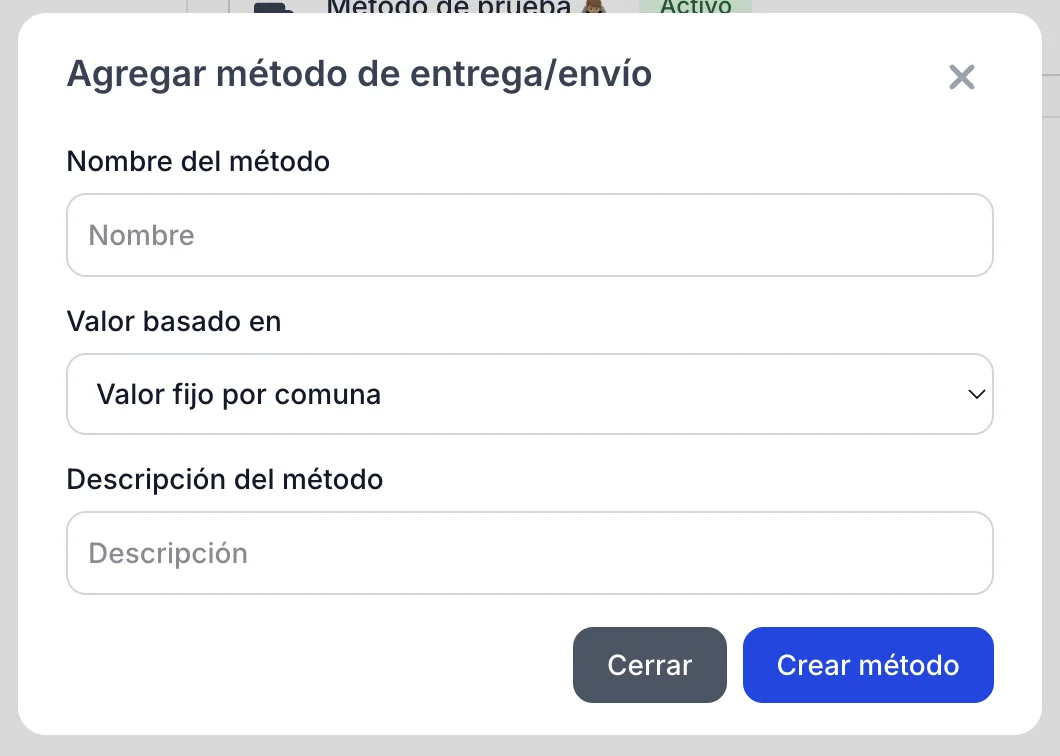Image resolution: width=1060 pixels, height=756 pixels.
Task: Click the Nombre input field
Action: (x=529, y=235)
